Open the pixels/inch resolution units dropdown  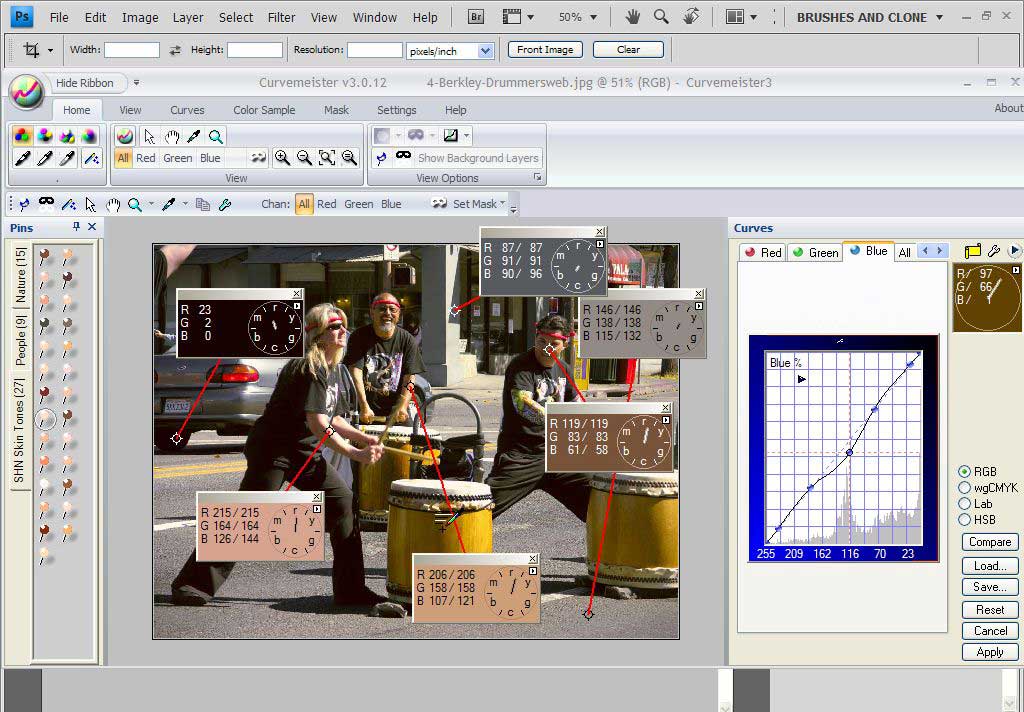485,51
